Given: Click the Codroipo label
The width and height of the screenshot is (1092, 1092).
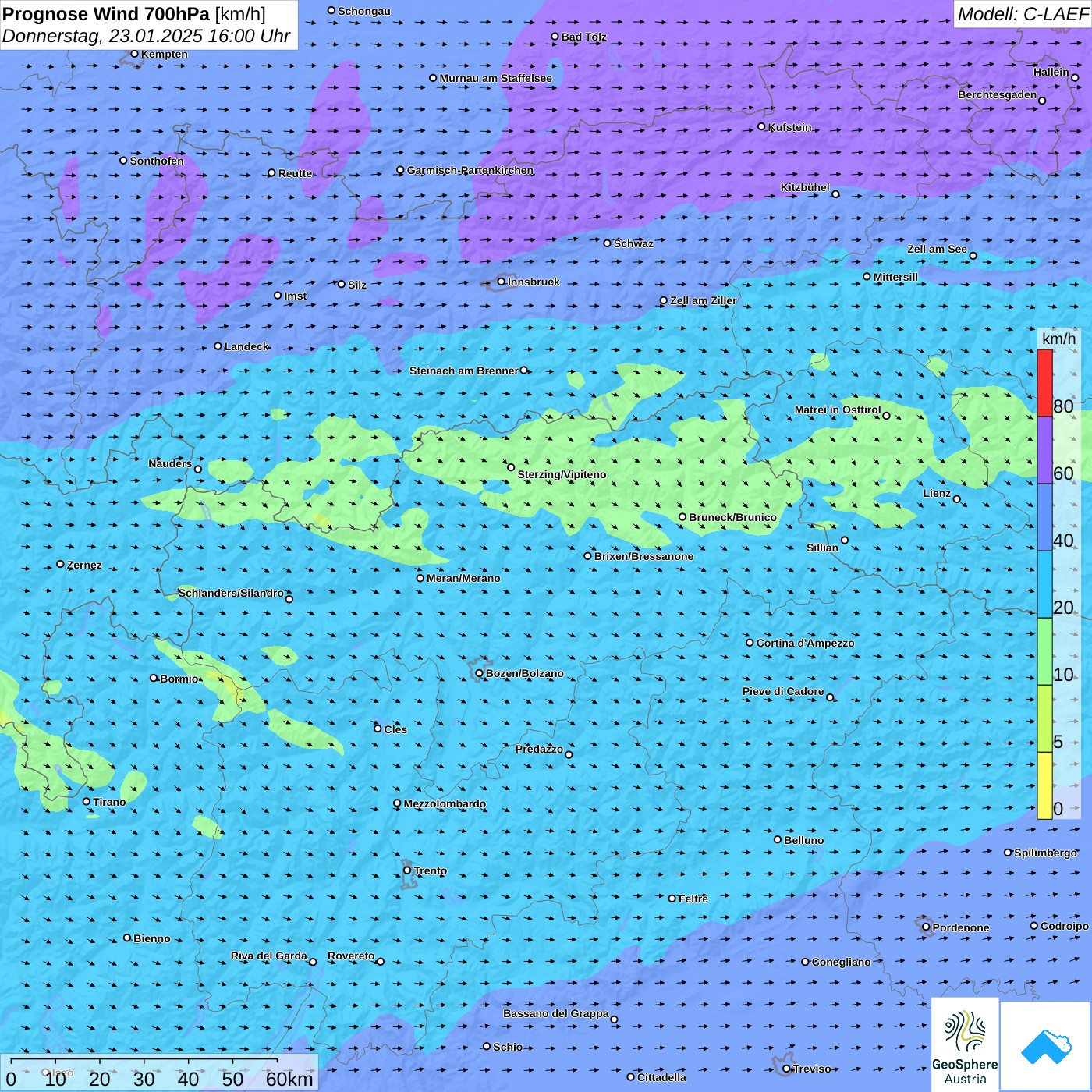Looking at the screenshot, I should coord(1065,926).
